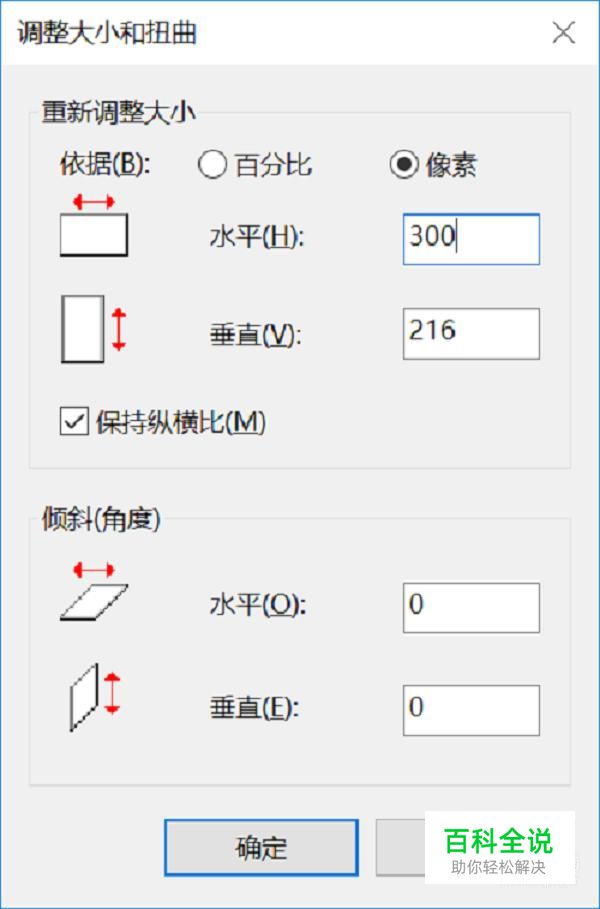This screenshot has width=600, height=909.
Task: Close the 调整大小和扭曲 dialog
Action: tap(563, 32)
